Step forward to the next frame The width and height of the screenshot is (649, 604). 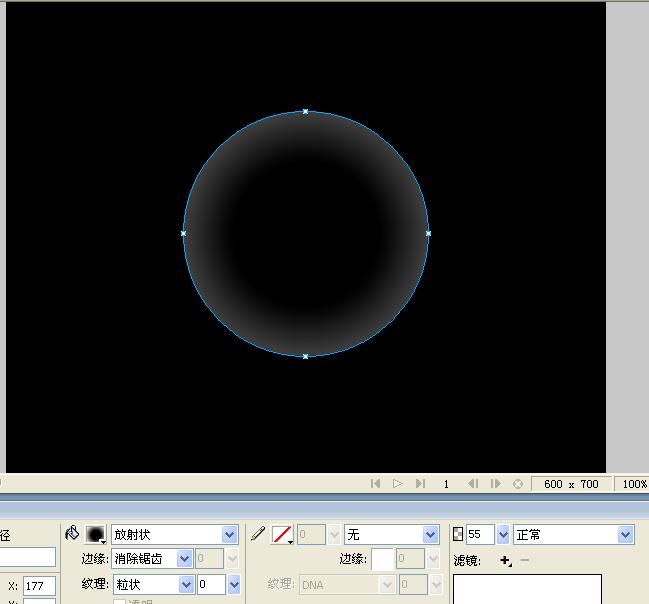tap(495, 484)
